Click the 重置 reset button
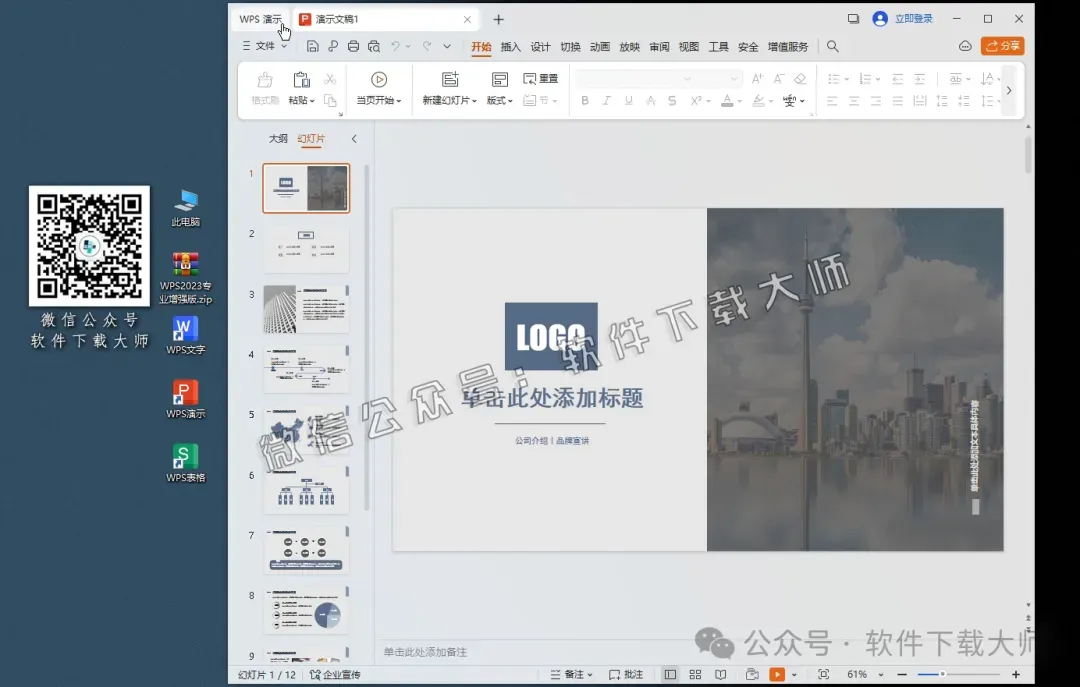Viewport: 1080px width, 687px height. (541, 79)
